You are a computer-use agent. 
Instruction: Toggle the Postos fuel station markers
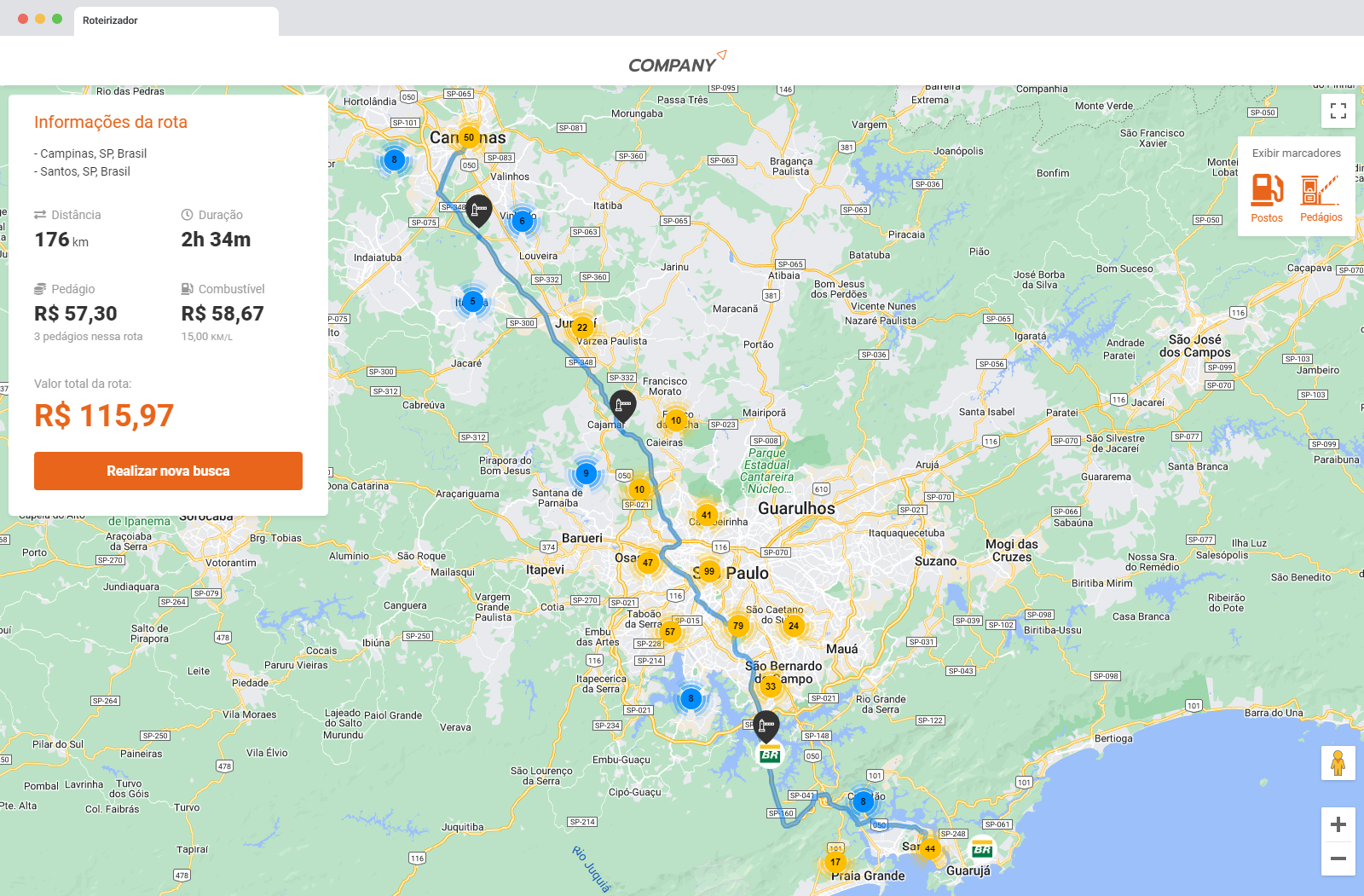pyautogui.click(x=1267, y=198)
